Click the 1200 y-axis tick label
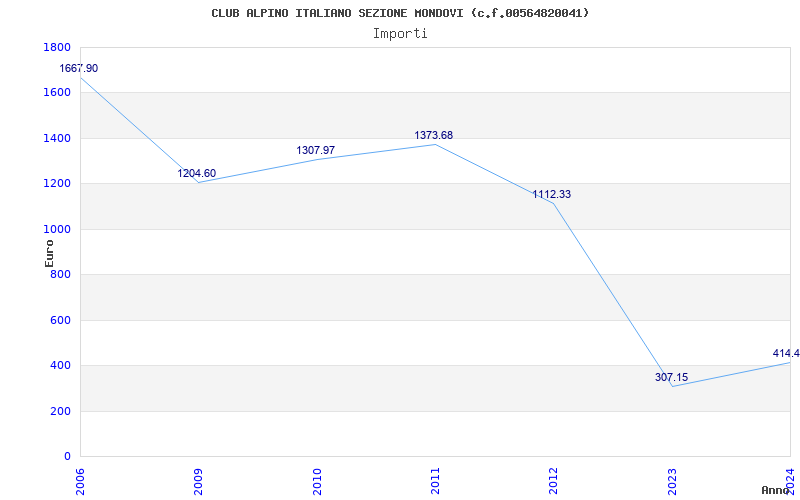Image resolution: width=800 pixels, height=500 pixels. pyautogui.click(x=57, y=184)
